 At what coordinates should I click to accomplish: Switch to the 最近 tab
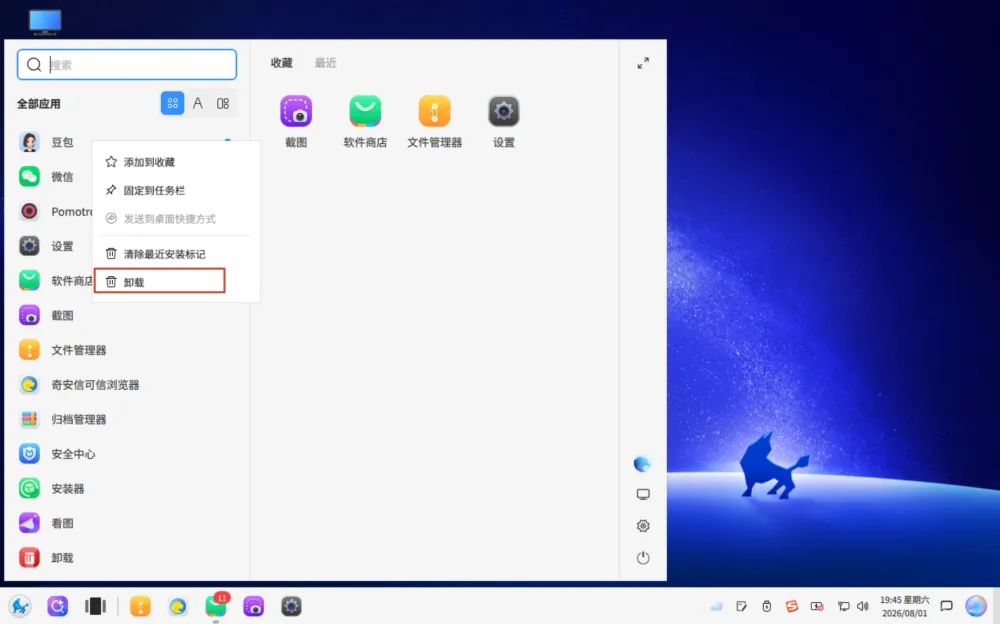pos(325,63)
